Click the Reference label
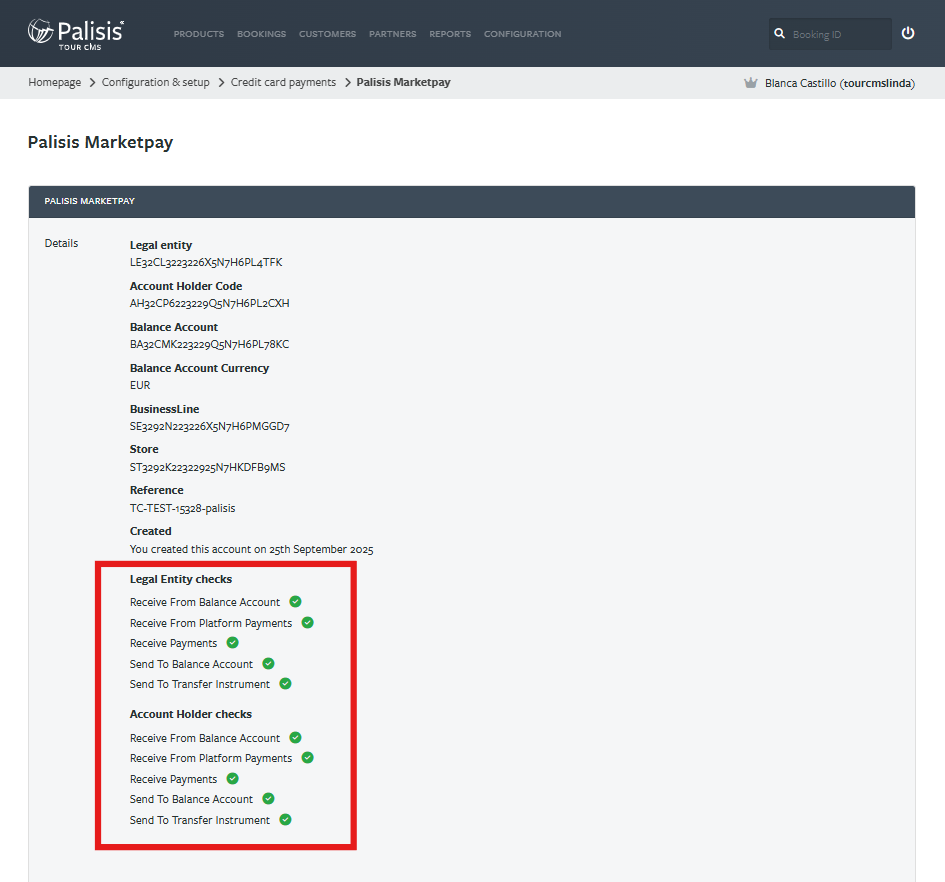Screen dimensions: 945x882 tap(156, 490)
